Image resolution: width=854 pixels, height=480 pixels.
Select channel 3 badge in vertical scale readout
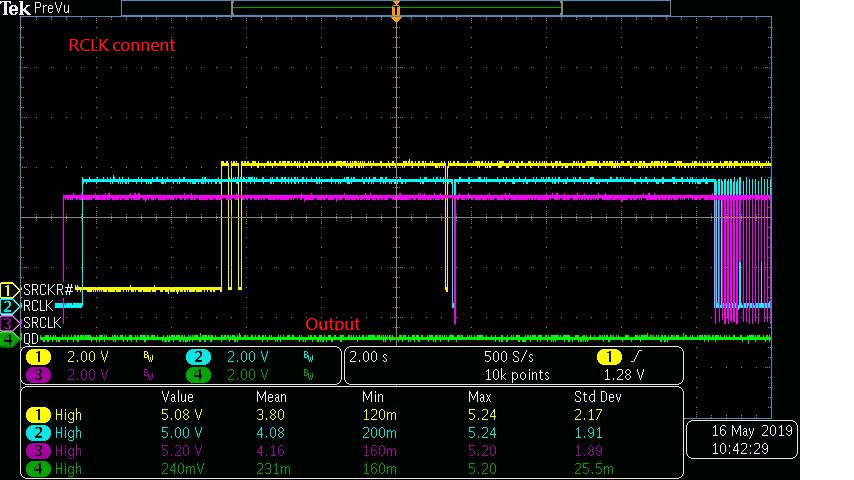point(38,375)
